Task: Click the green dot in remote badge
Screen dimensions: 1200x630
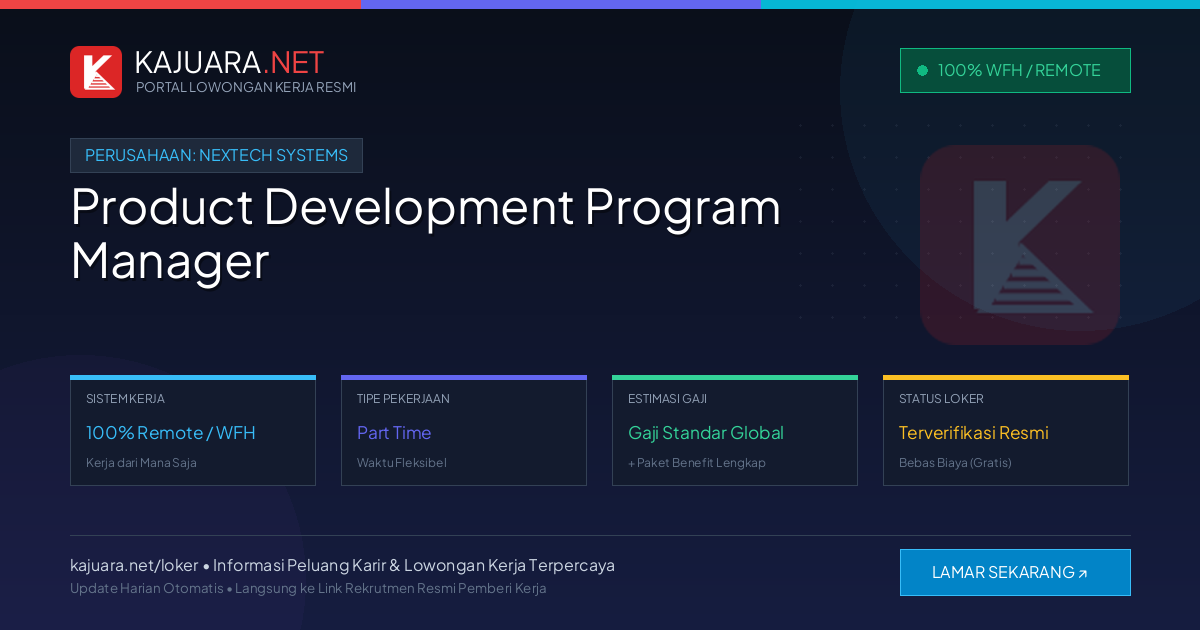Action: coord(922,70)
